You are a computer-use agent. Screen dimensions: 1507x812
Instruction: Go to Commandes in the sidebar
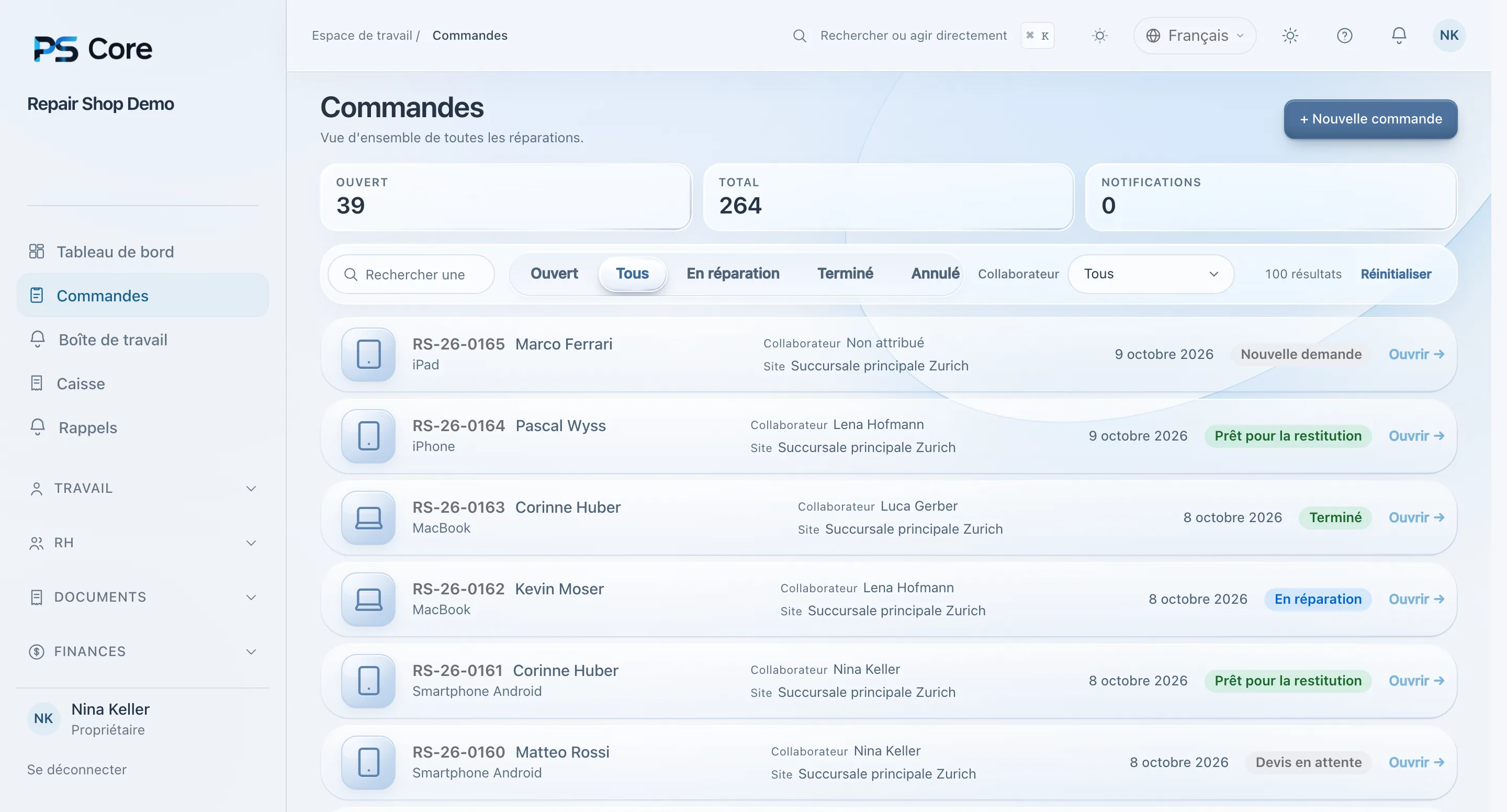pos(143,296)
